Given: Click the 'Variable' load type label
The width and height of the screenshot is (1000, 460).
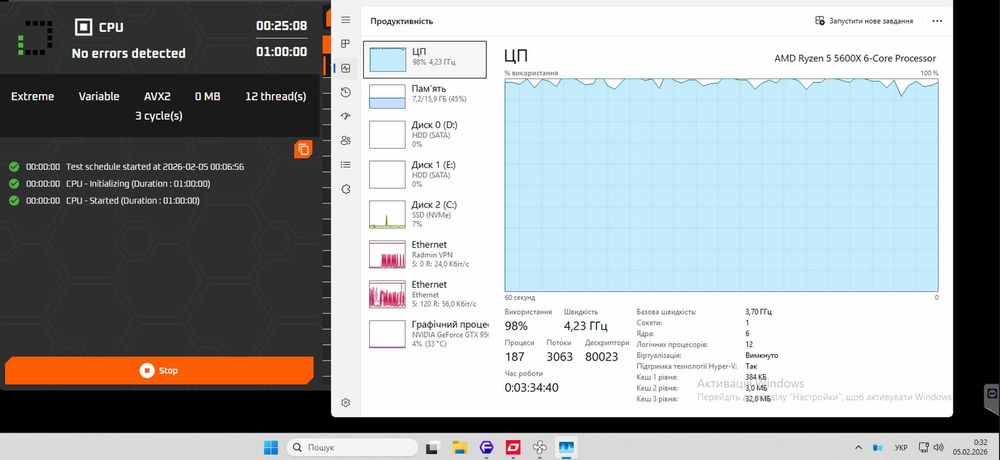Looking at the screenshot, I should point(99,96).
